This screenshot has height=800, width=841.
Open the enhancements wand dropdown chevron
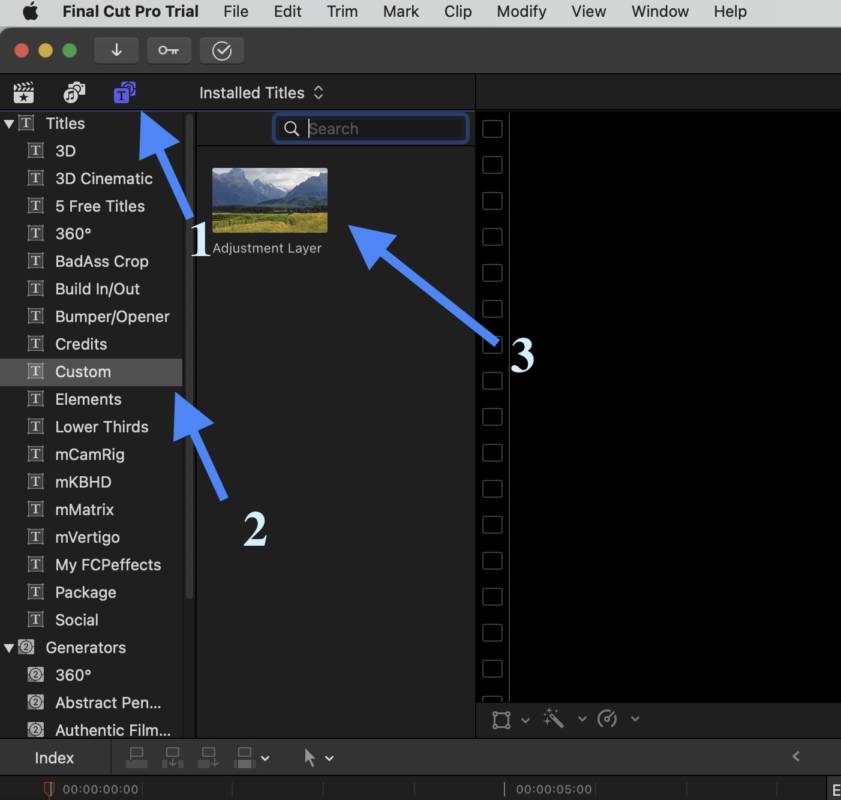pyautogui.click(x=582, y=719)
